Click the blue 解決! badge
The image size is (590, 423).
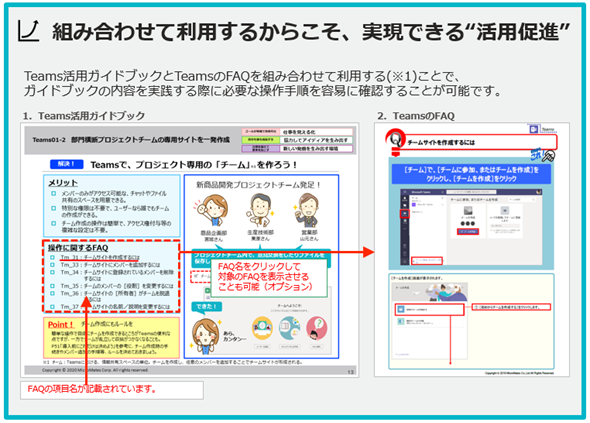click(67, 164)
